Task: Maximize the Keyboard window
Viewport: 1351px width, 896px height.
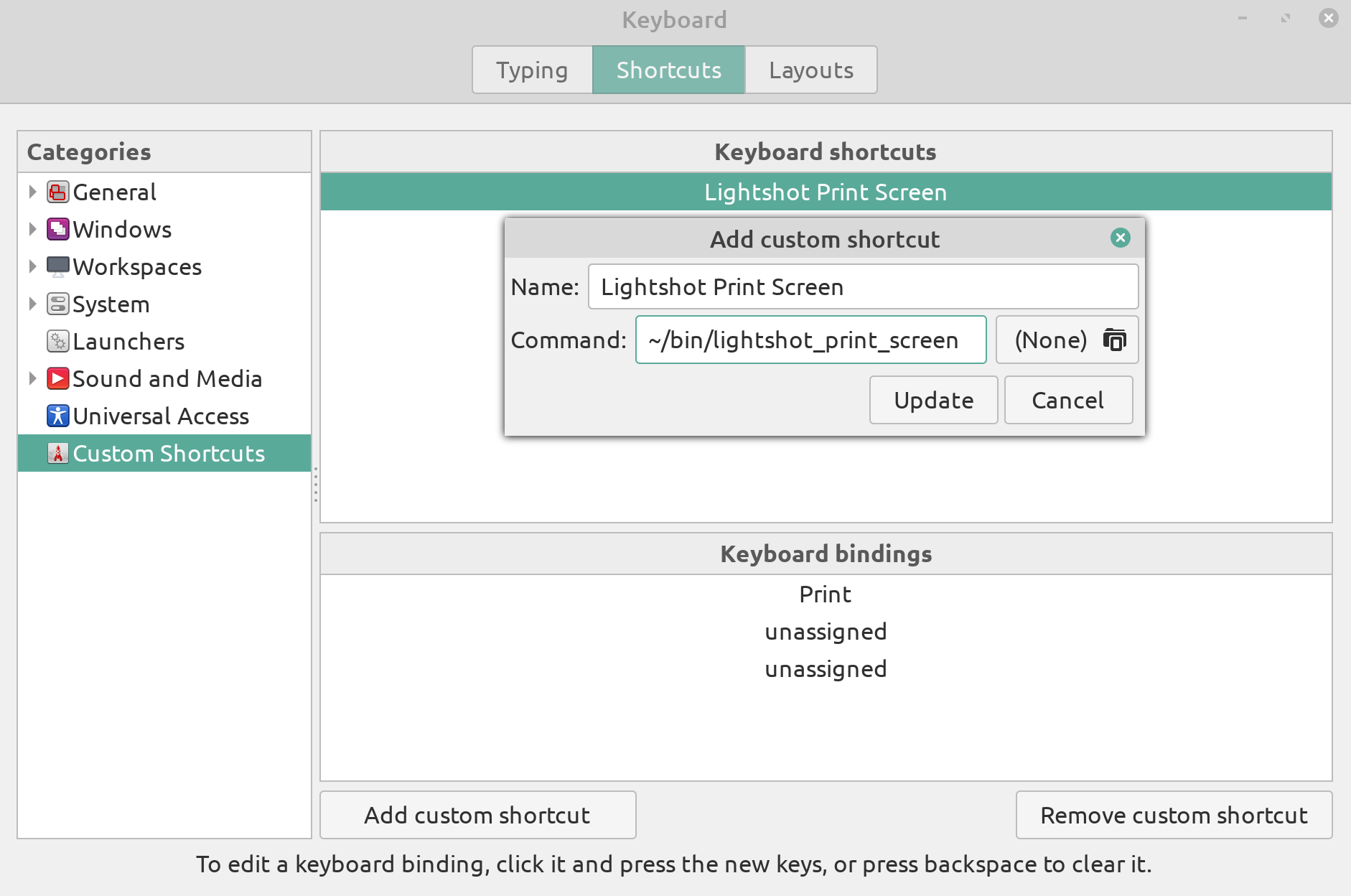Action: [x=1286, y=18]
